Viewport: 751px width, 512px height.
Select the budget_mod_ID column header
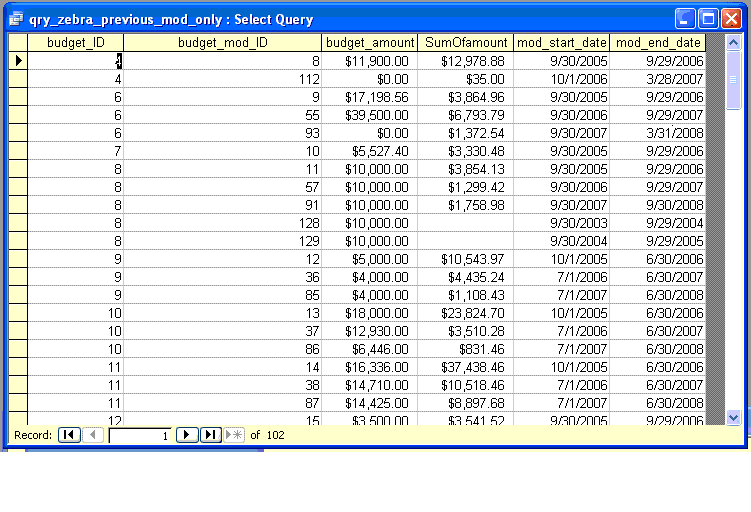click(x=223, y=43)
